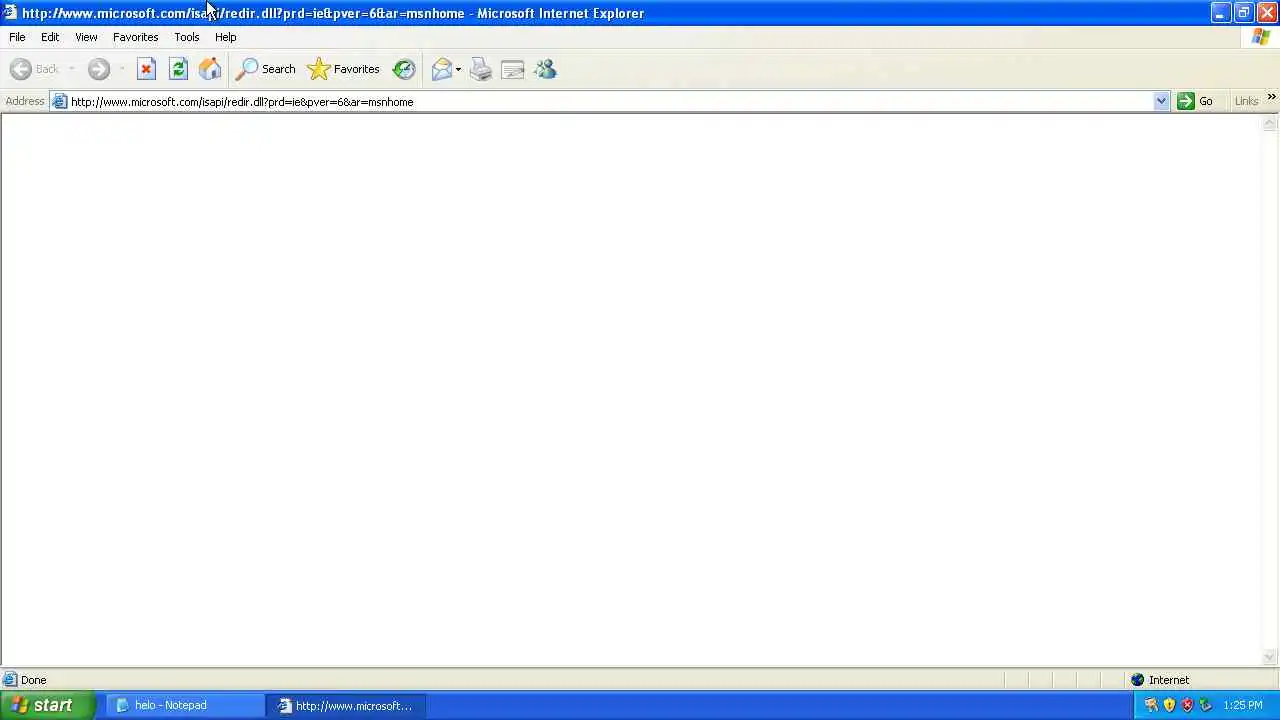This screenshot has width=1280, height=720.
Task: Open the Search pane magnifier button
Action: pos(265,69)
